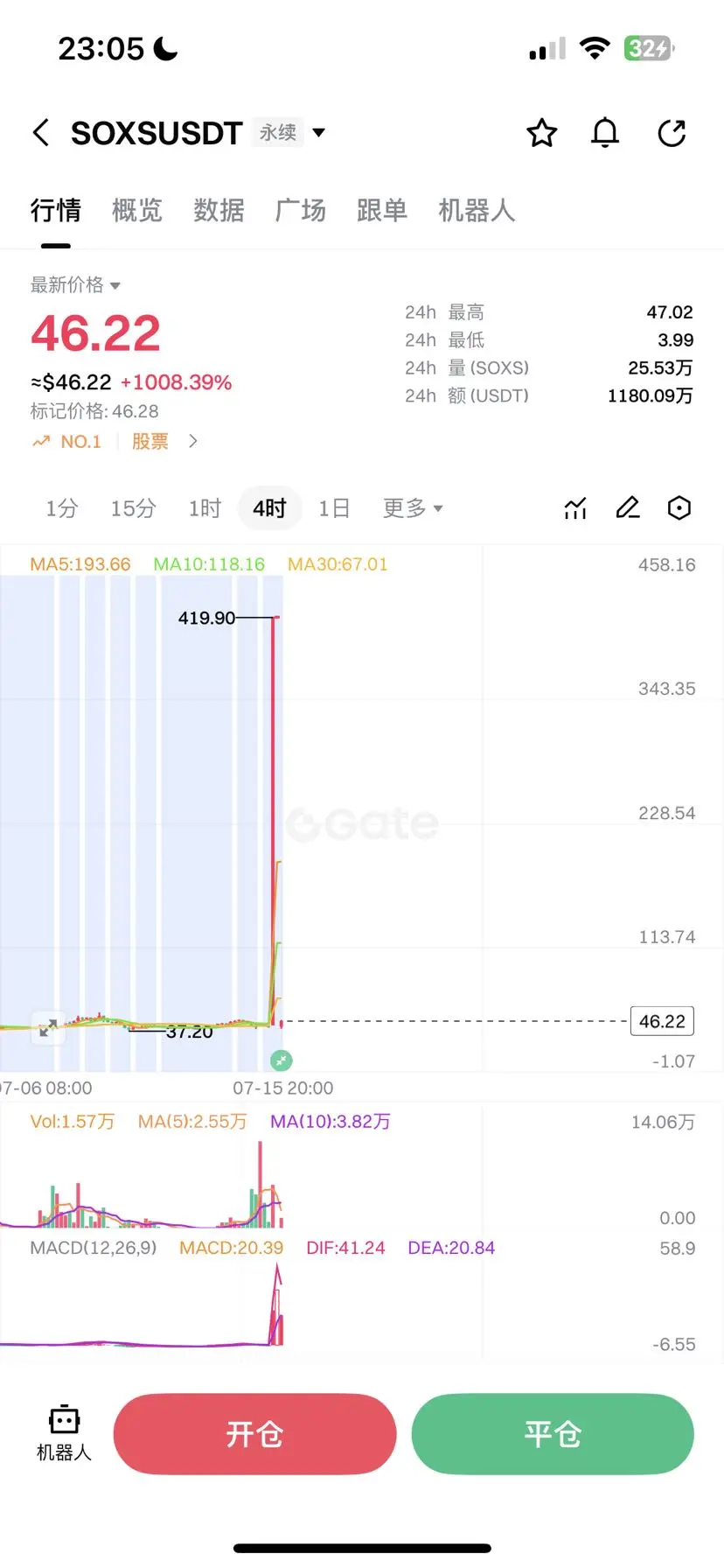
Task: Switch to 概览 tab
Action: 137,211
